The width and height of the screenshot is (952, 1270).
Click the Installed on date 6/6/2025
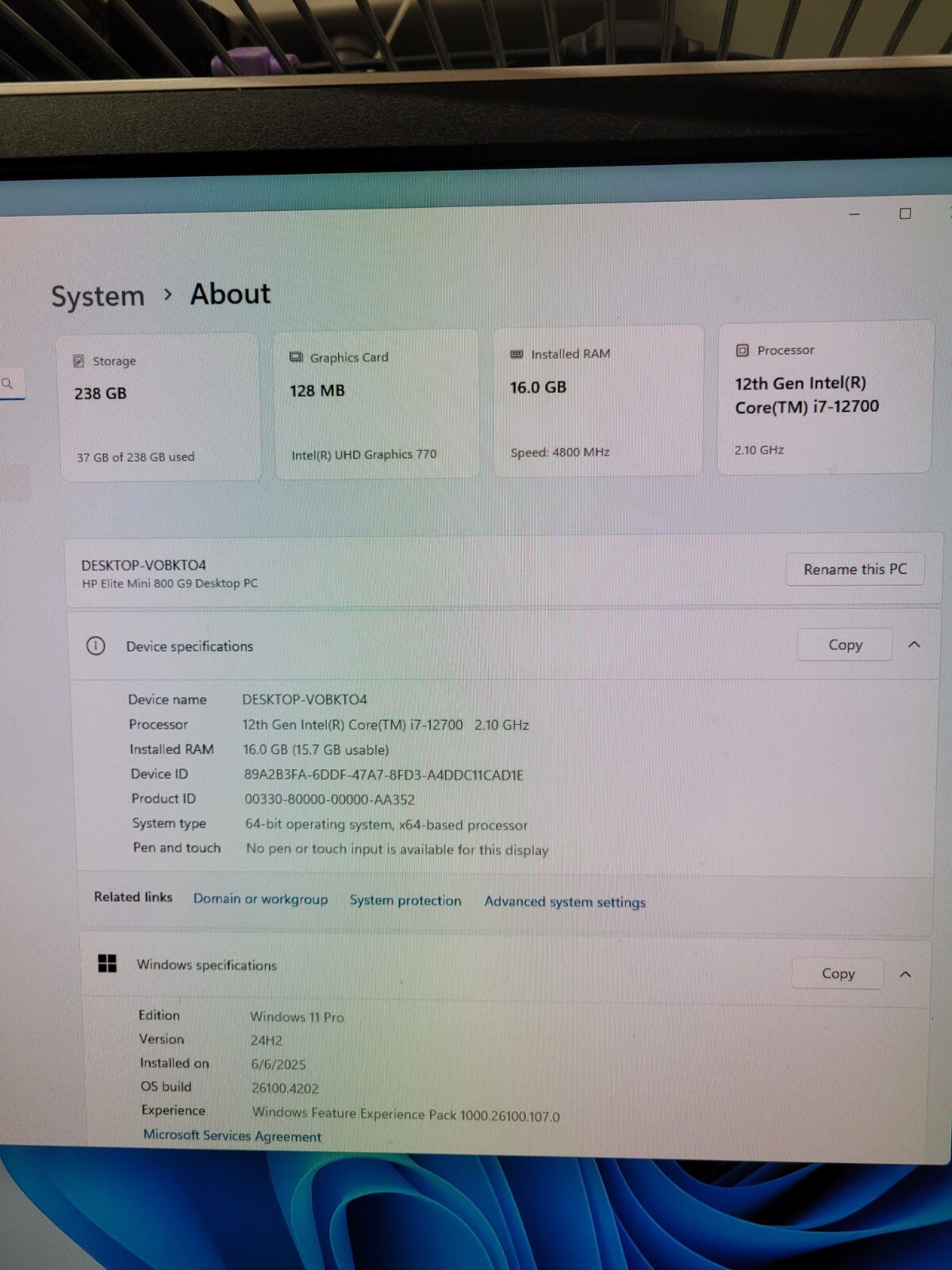click(x=278, y=1064)
